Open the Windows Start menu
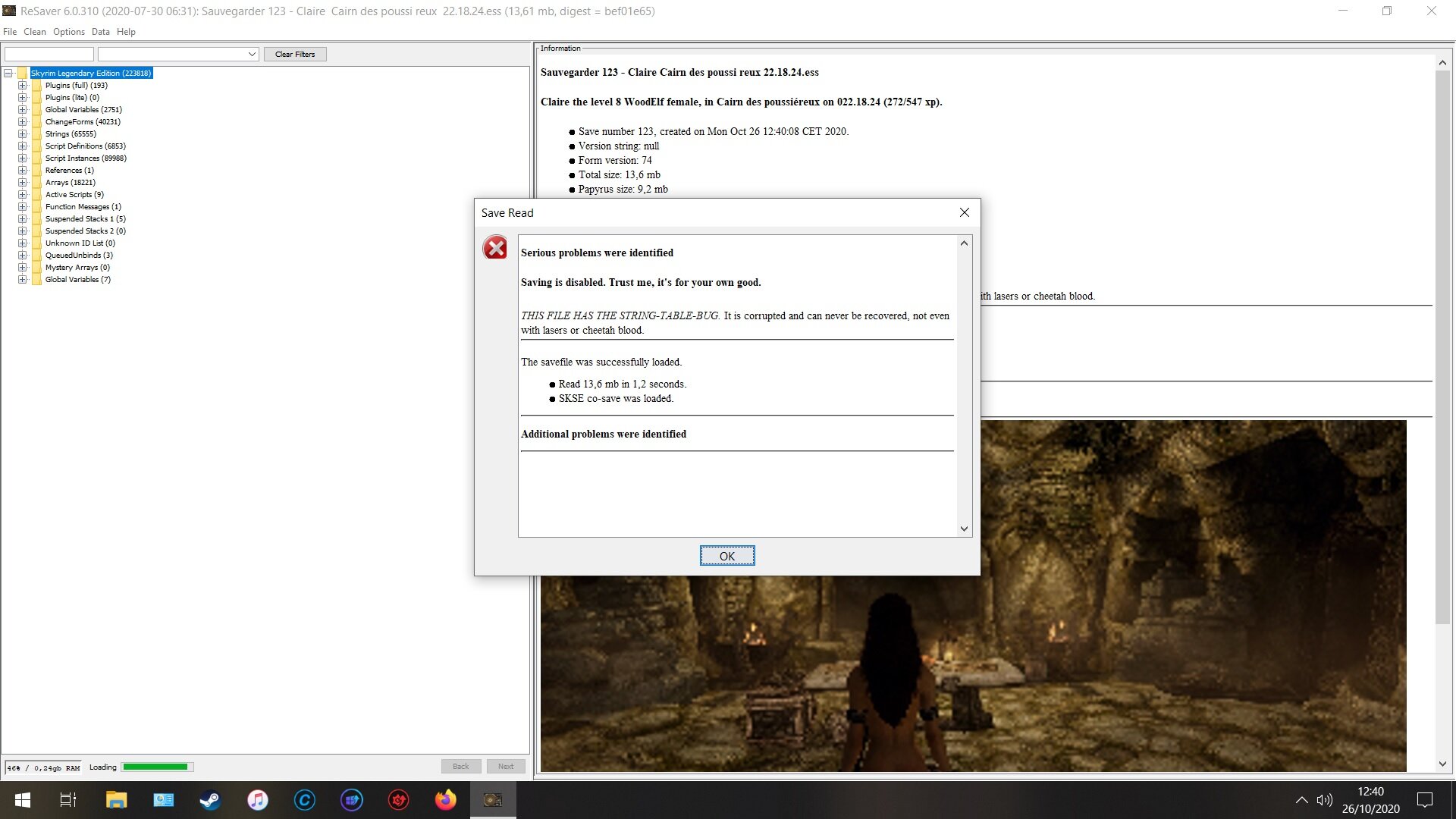The image size is (1456, 819). pos(23,800)
